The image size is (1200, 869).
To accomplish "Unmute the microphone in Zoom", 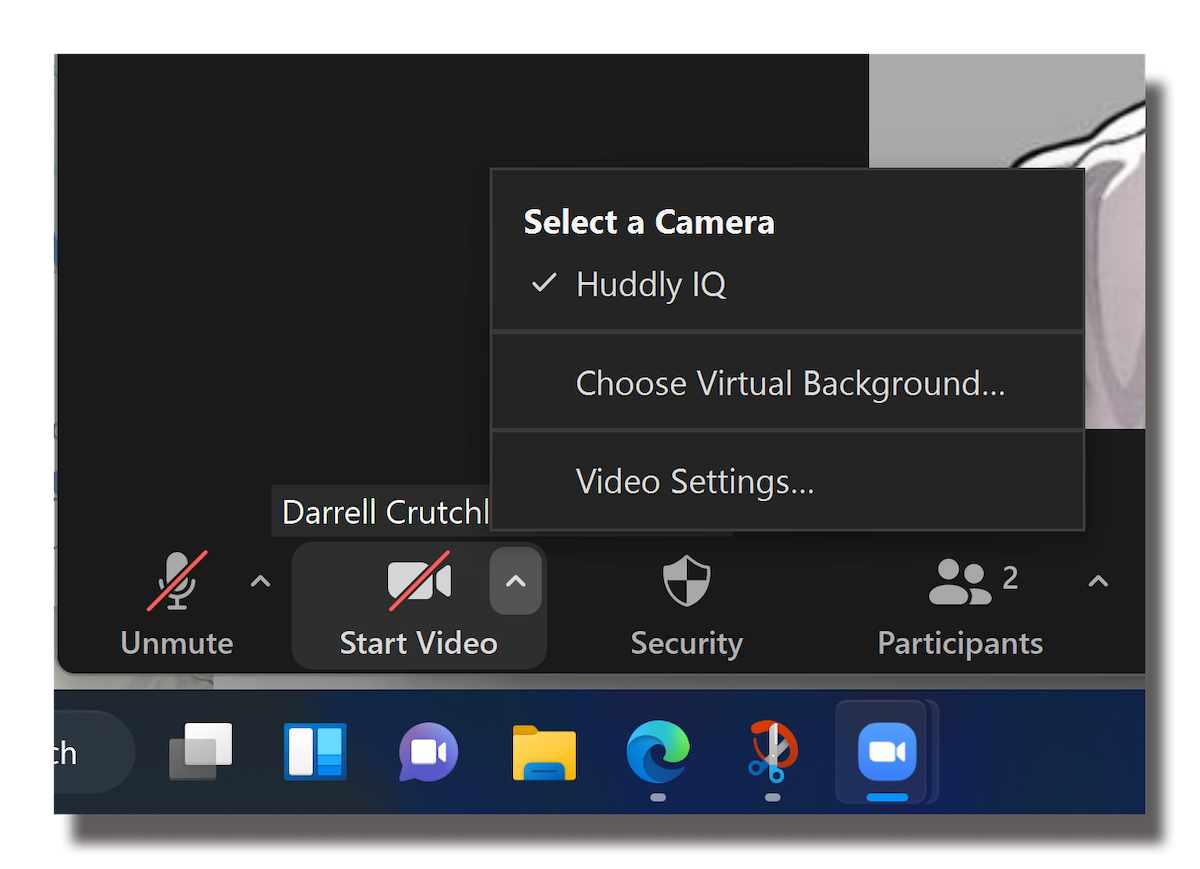I will pos(177,606).
